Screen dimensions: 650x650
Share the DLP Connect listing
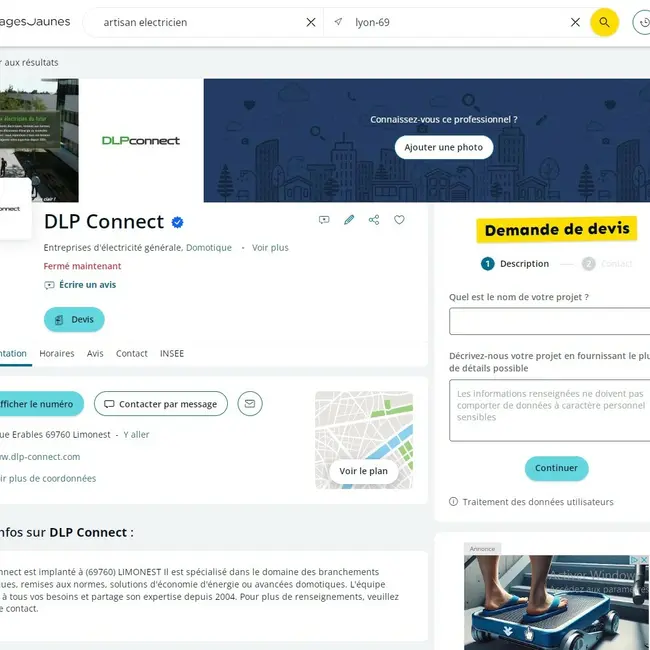pos(374,220)
